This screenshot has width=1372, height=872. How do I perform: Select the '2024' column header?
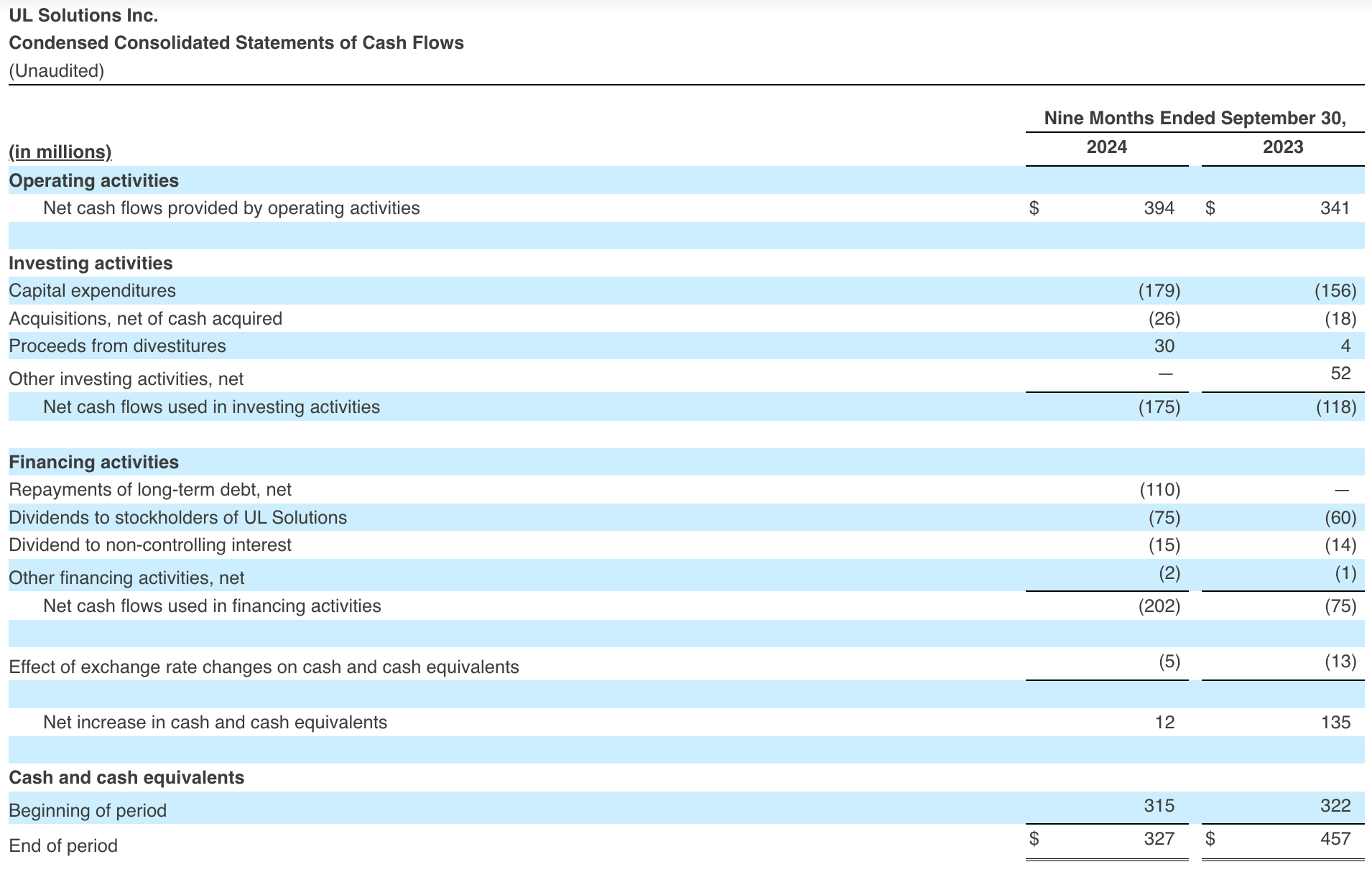[x=1107, y=147]
